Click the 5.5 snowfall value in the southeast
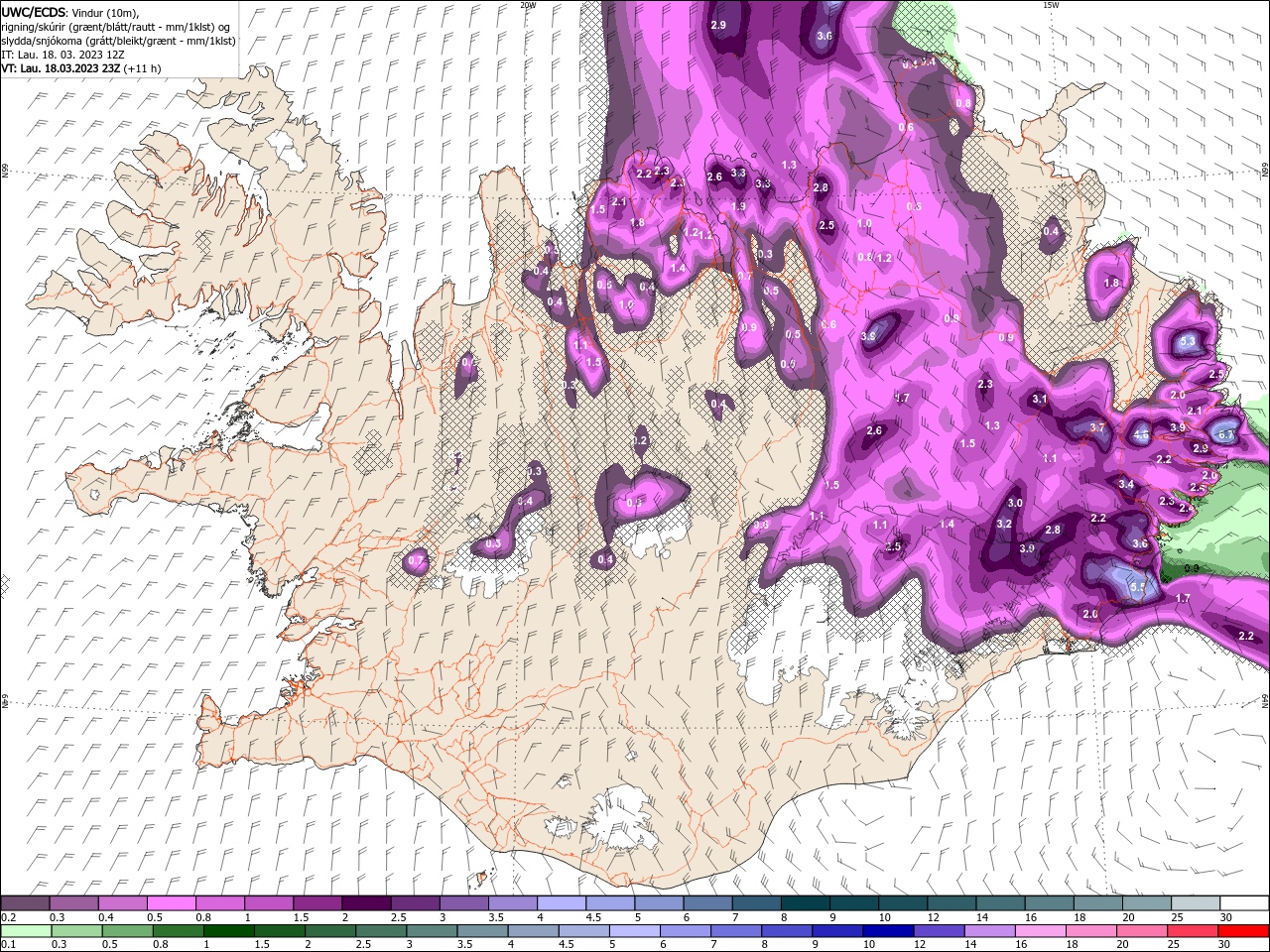 (x=1138, y=588)
